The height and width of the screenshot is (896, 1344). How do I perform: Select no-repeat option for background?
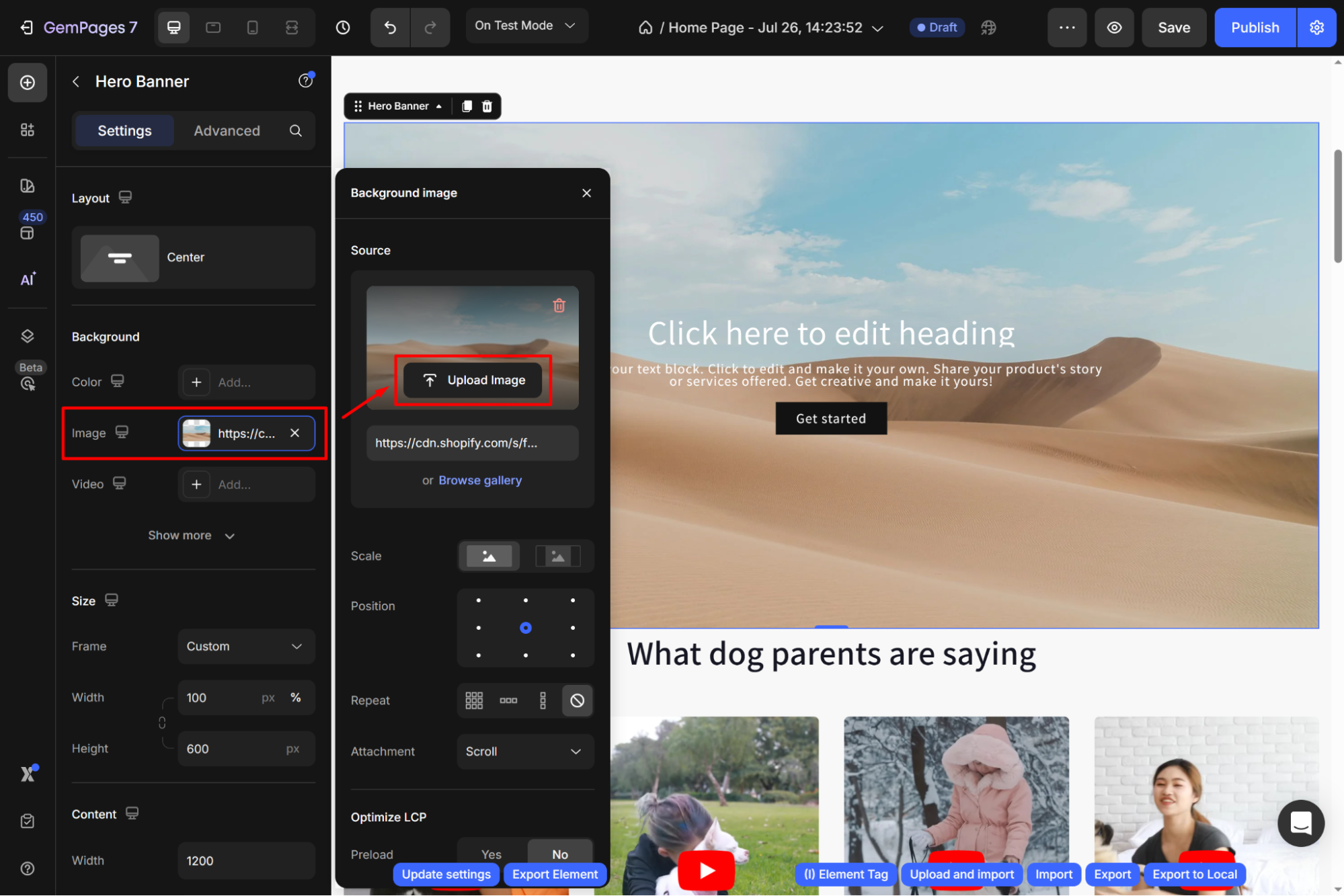point(577,700)
